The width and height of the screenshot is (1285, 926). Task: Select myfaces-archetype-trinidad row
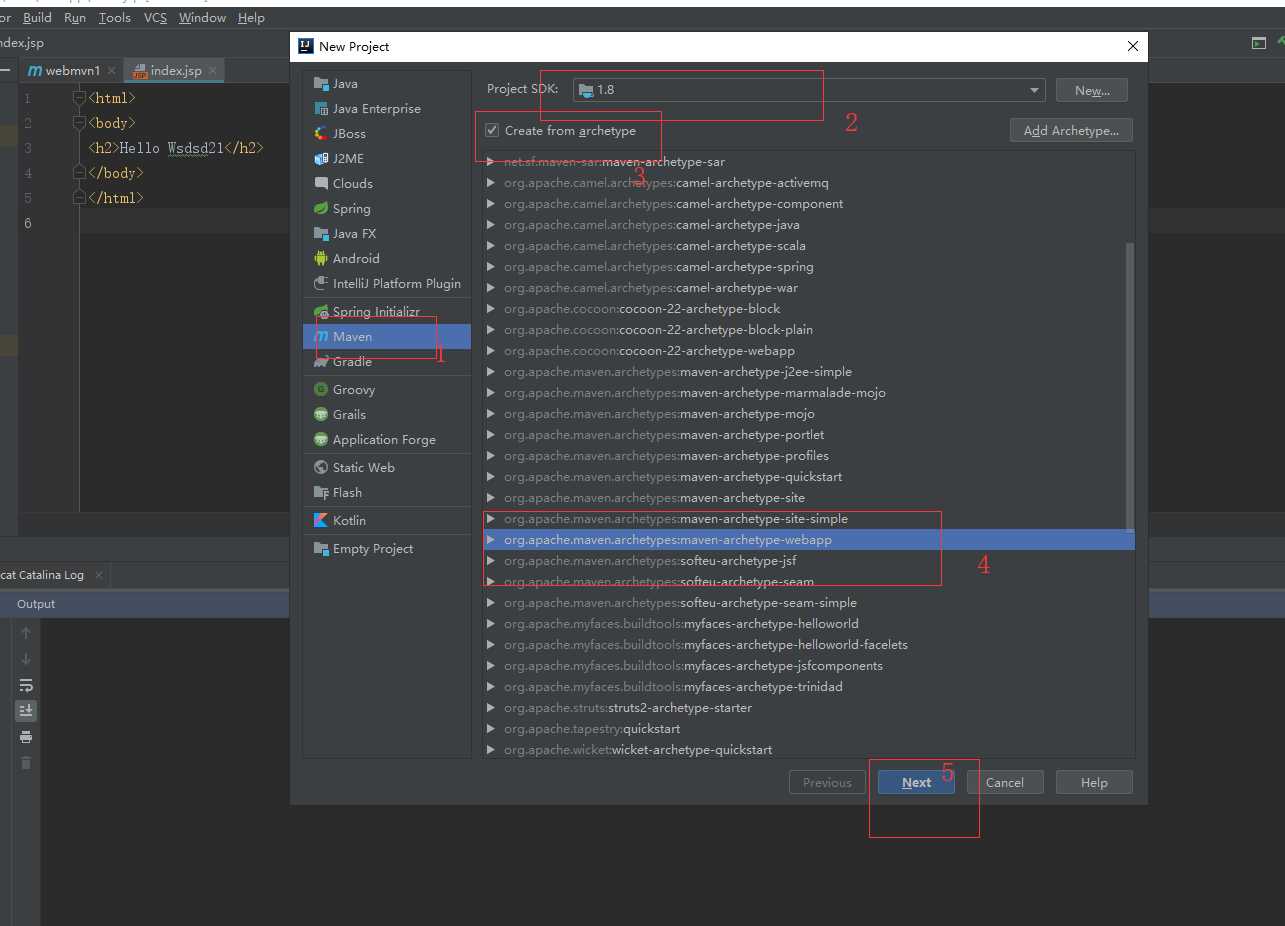[x=809, y=687]
